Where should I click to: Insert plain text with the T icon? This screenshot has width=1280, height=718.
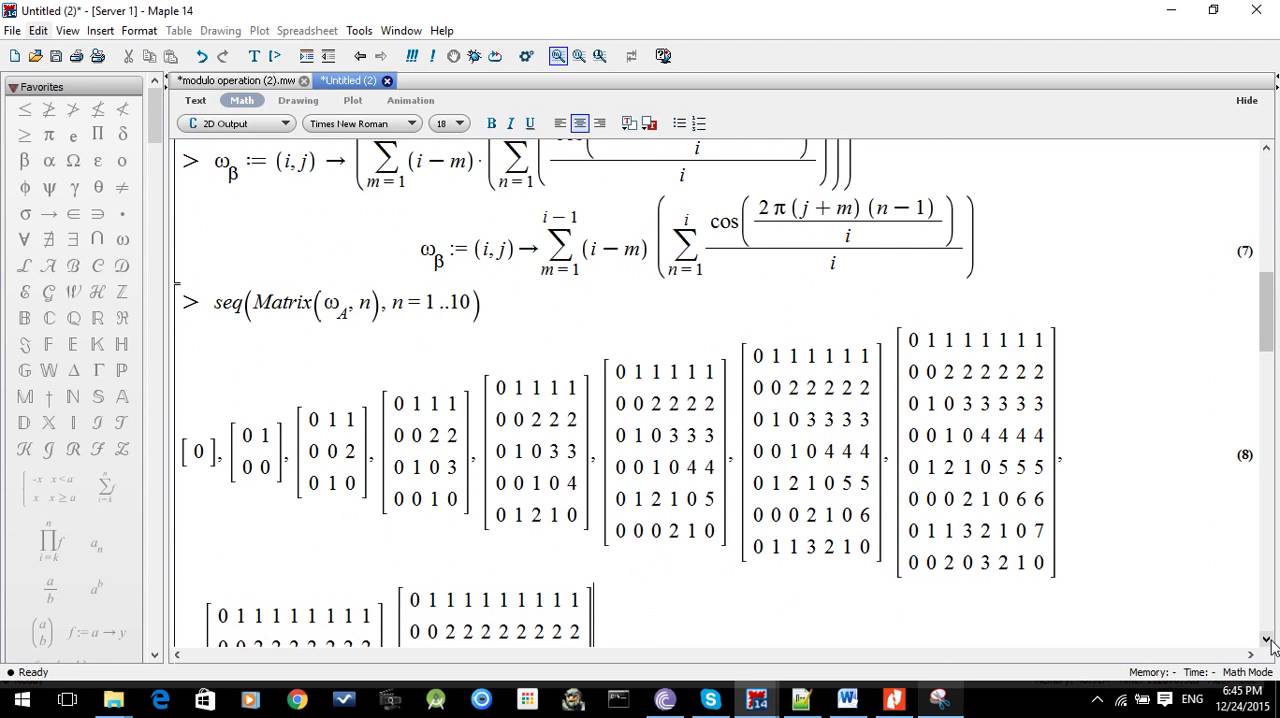point(254,57)
